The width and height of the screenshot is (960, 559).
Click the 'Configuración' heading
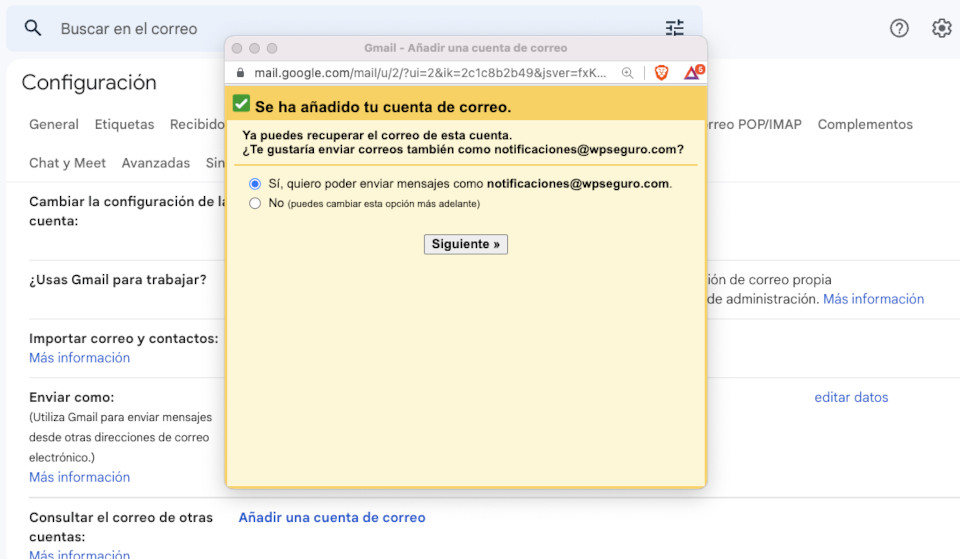(x=89, y=82)
